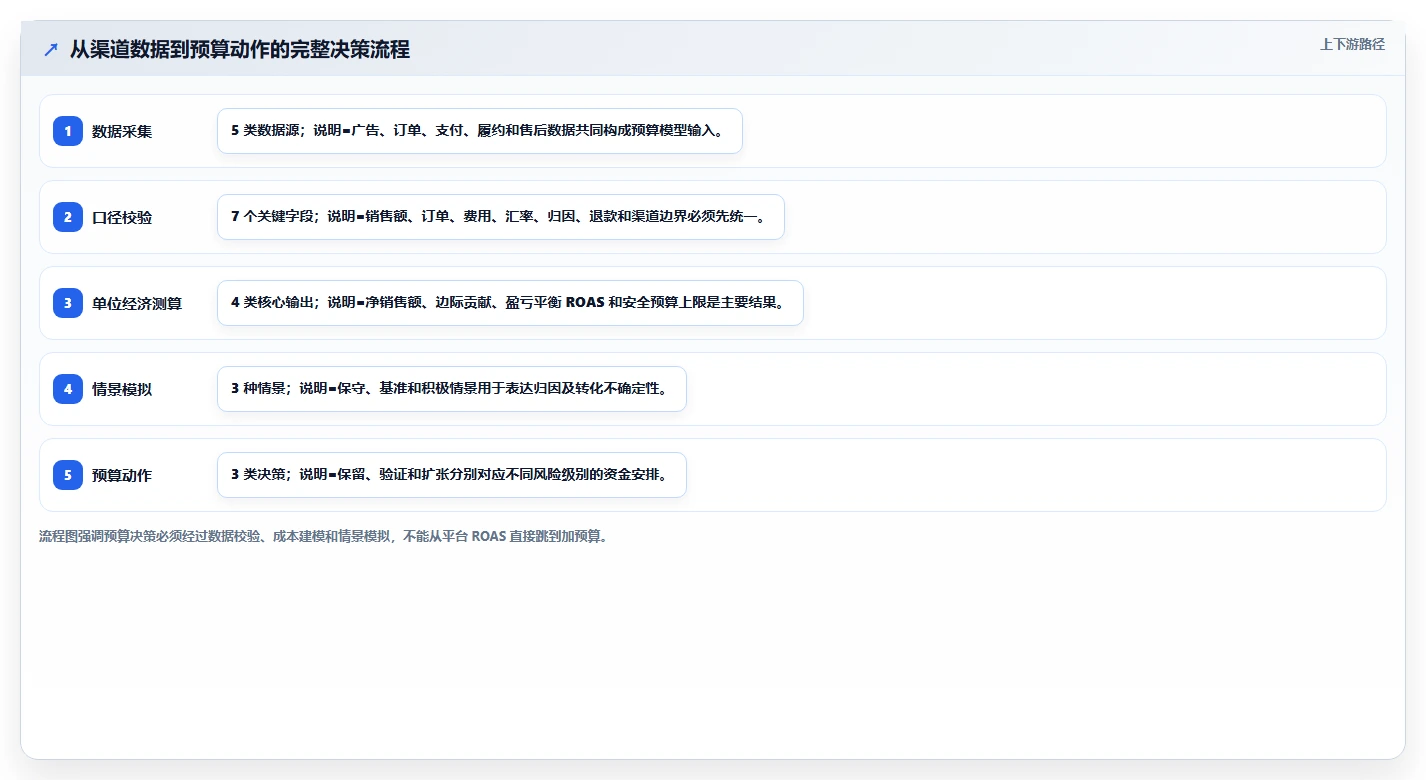Viewport: 1426px width, 780px height.
Task: Select the 预算动作 step label
Action: [x=122, y=475]
